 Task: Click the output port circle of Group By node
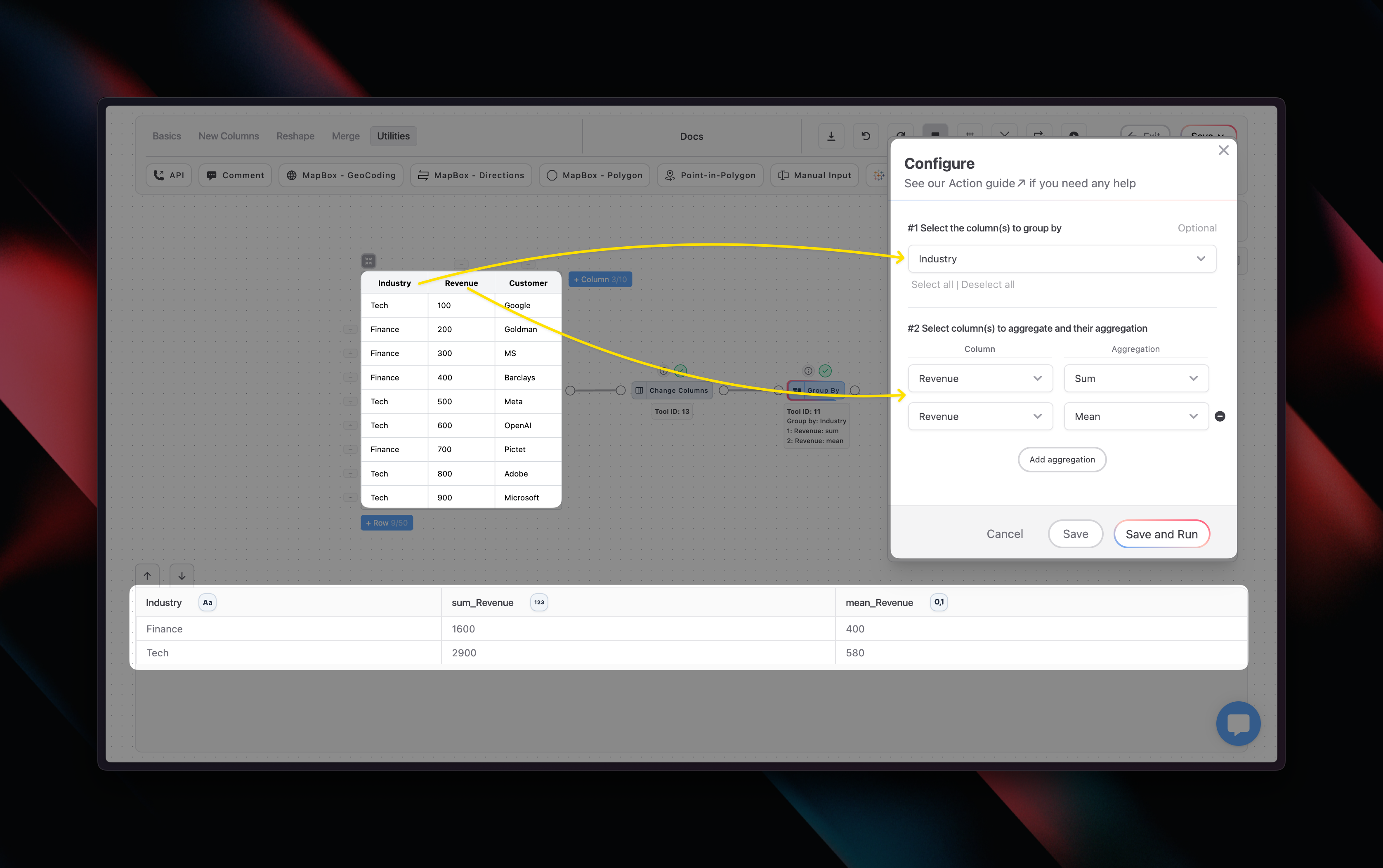854,390
